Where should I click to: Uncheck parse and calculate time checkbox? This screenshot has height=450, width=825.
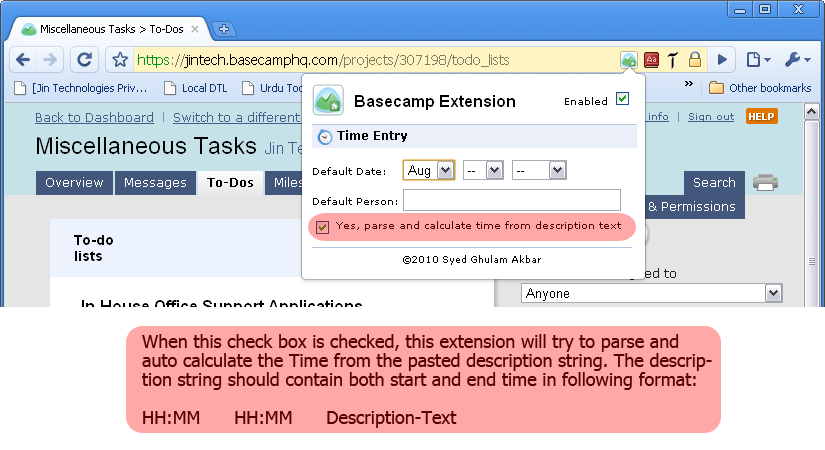pyautogui.click(x=322, y=227)
